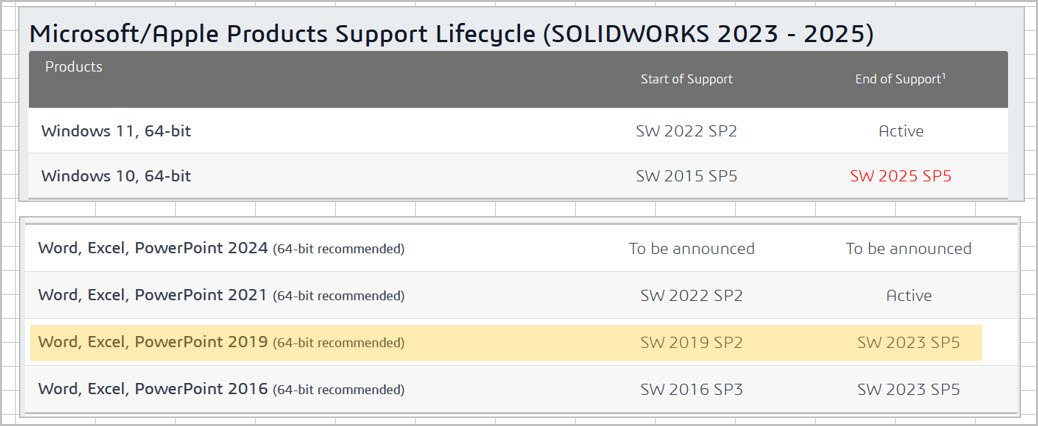Click Active status for Office 2021
The width and height of the screenshot is (1038, 426).
(909, 295)
